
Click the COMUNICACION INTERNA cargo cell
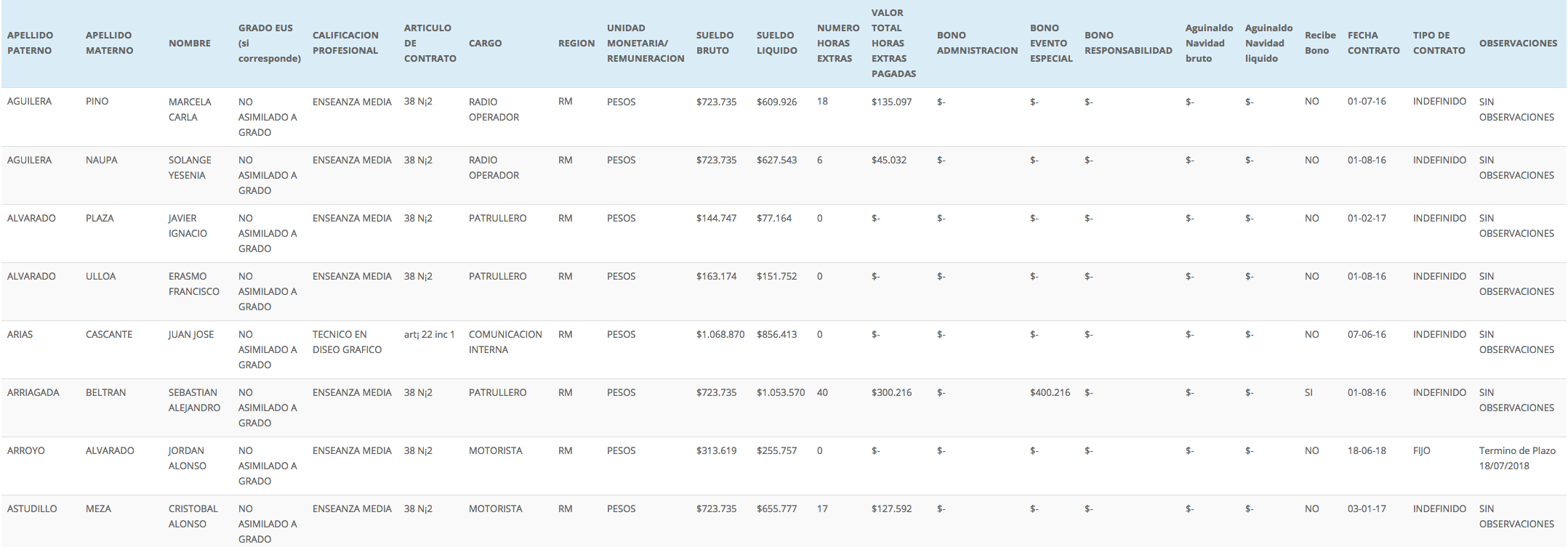(x=505, y=342)
